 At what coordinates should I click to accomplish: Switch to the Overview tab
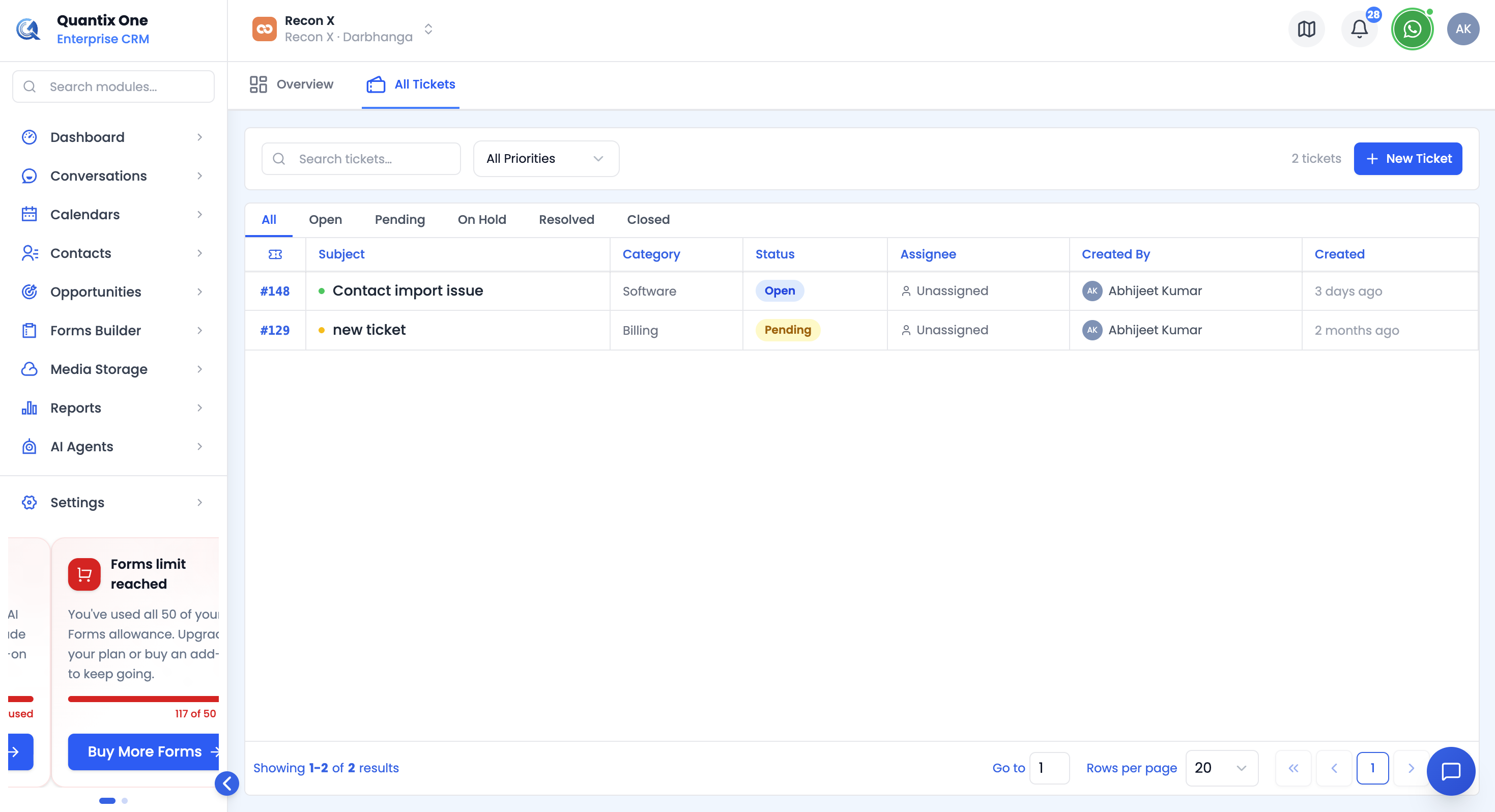(292, 84)
